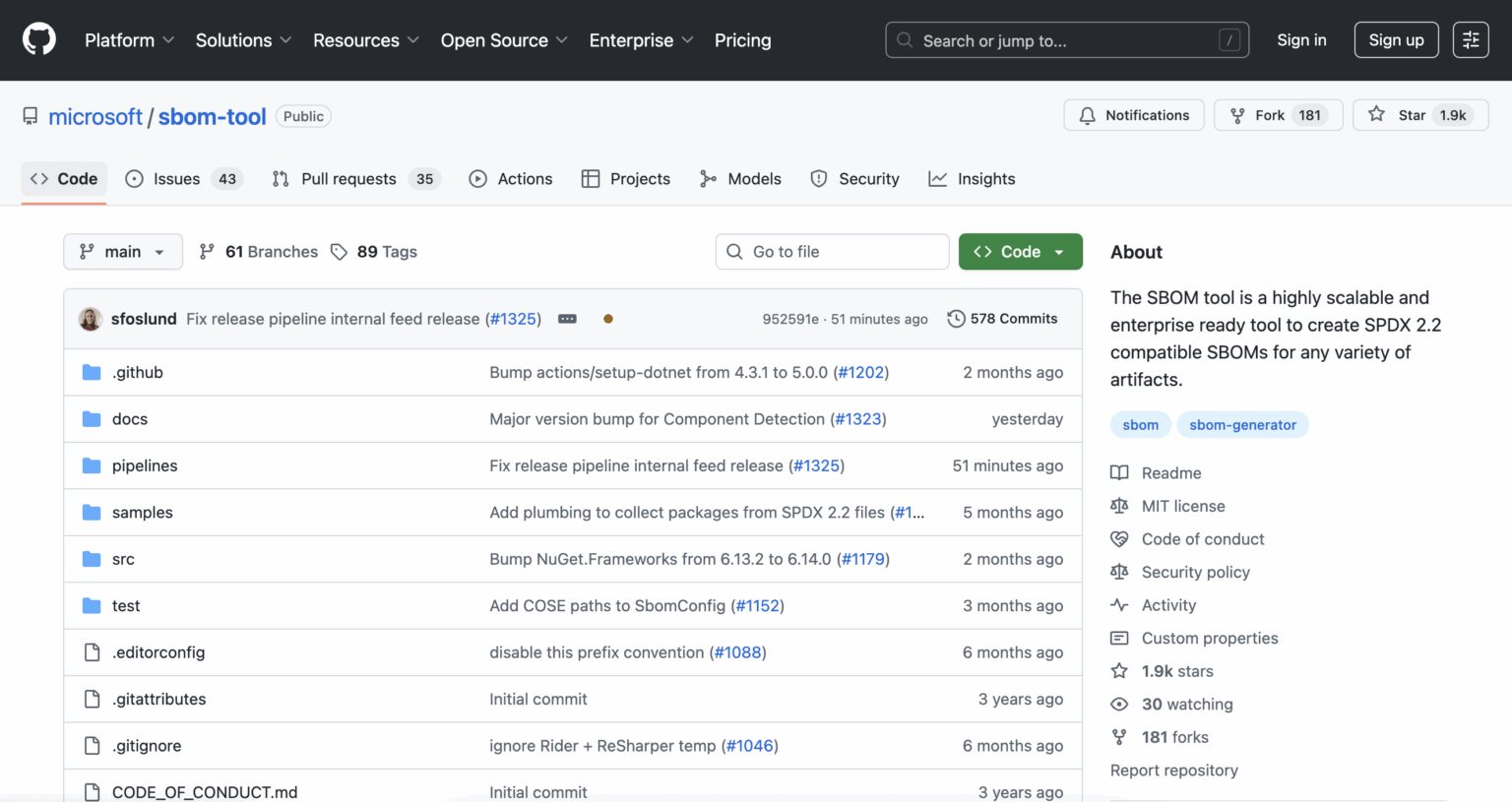The image size is (1512, 802).
Task: Open the microsoft organization link
Action: pyautogui.click(x=94, y=116)
